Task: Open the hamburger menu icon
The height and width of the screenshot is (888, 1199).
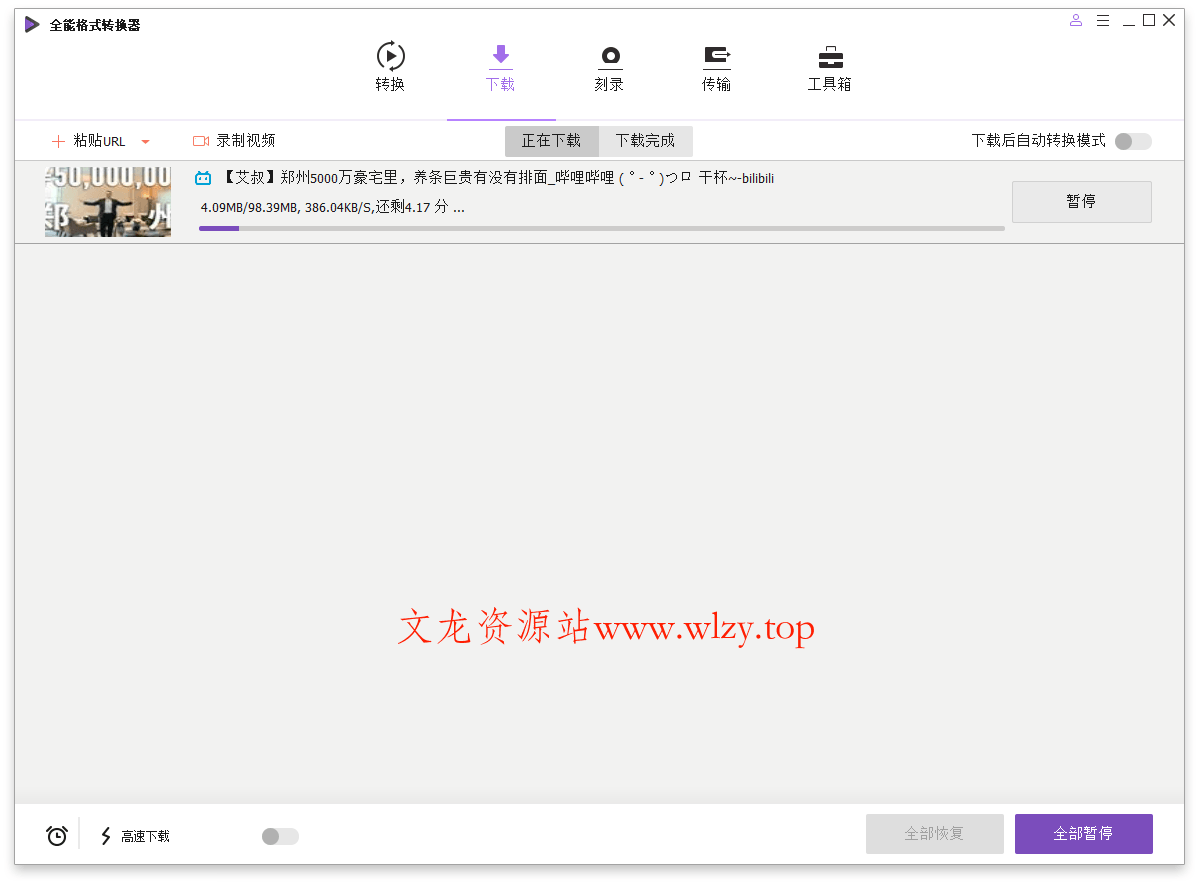Action: (1103, 19)
